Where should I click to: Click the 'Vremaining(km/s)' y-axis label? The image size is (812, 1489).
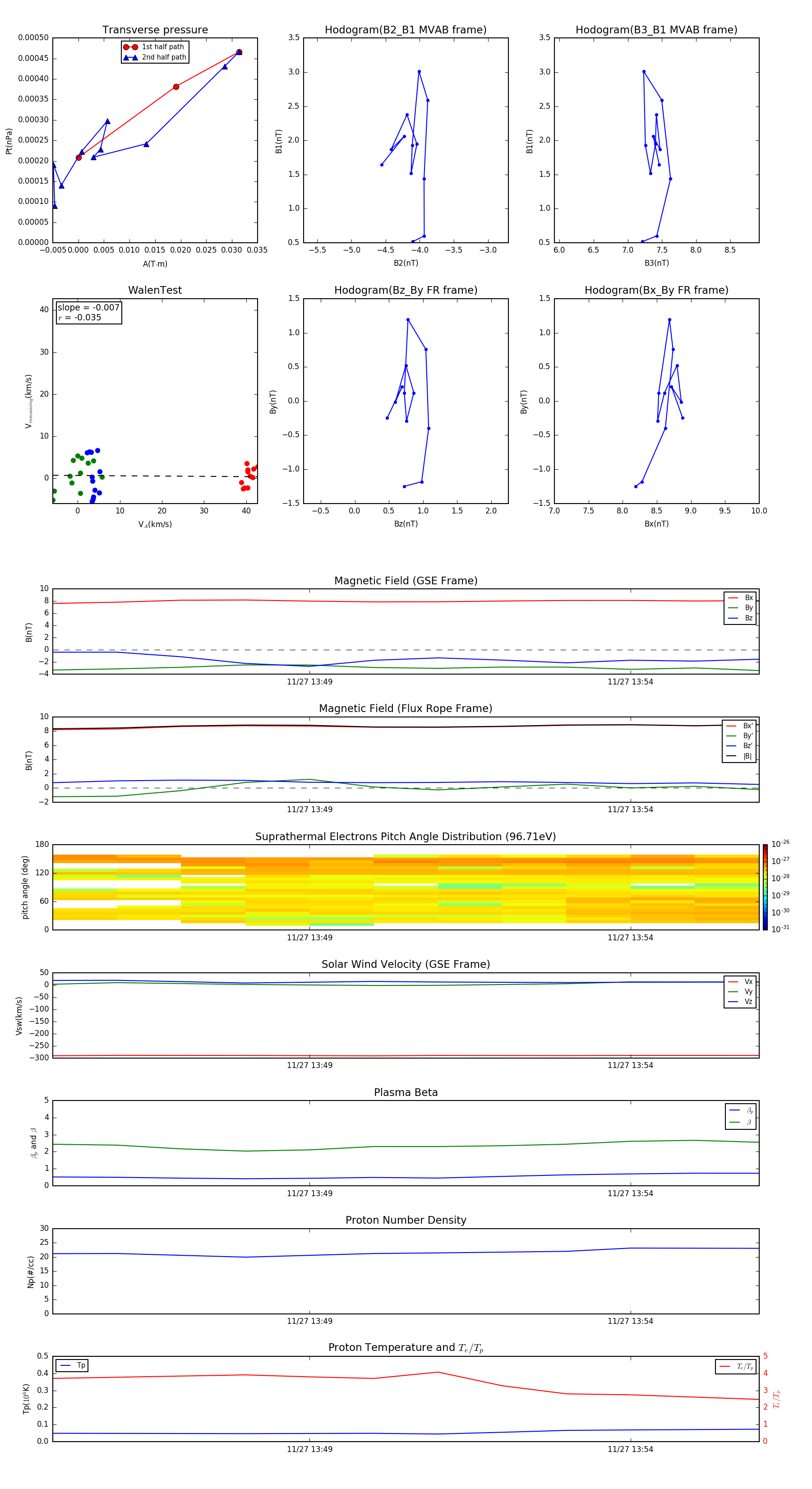pyautogui.click(x=28, y=401)
